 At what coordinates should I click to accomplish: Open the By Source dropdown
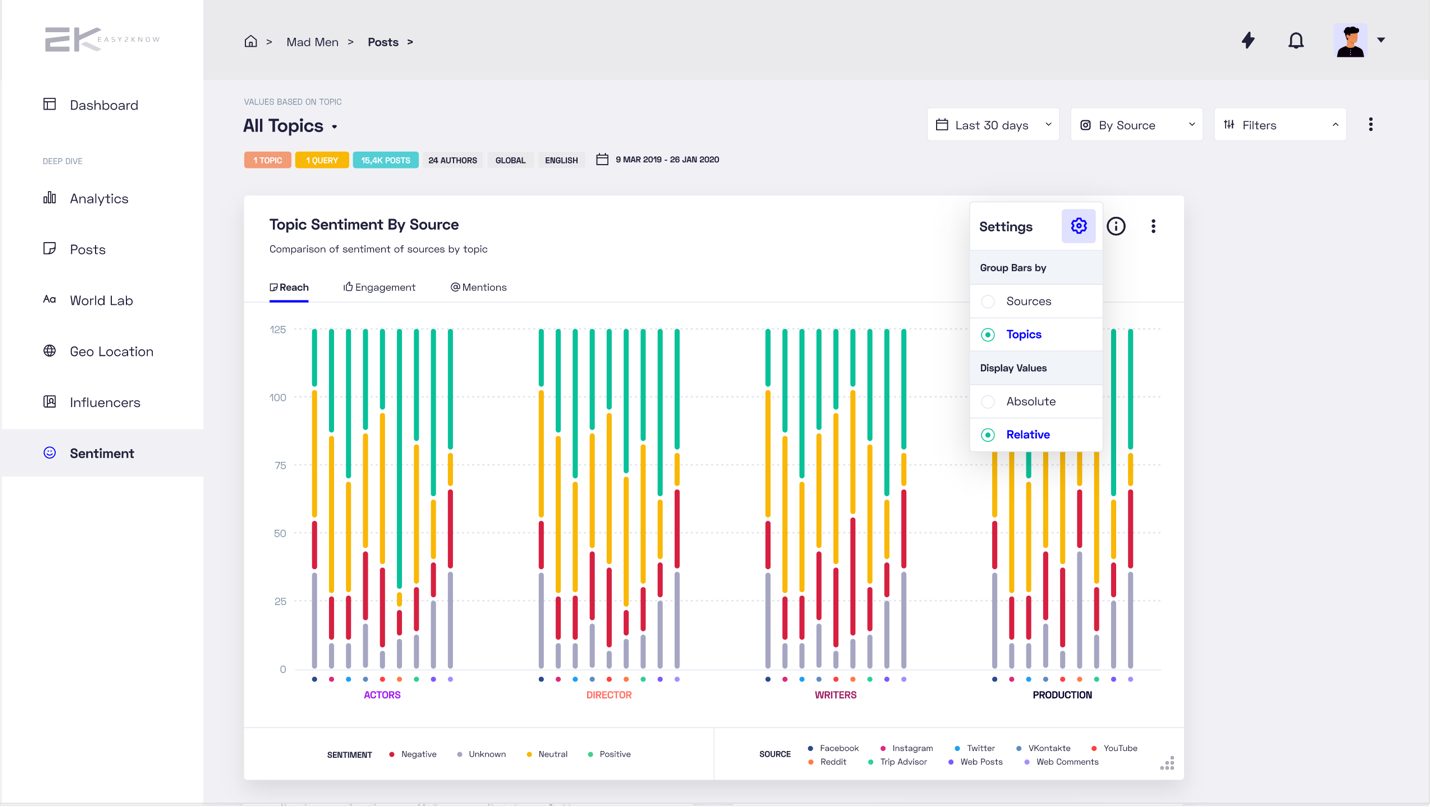(1137, 125)
